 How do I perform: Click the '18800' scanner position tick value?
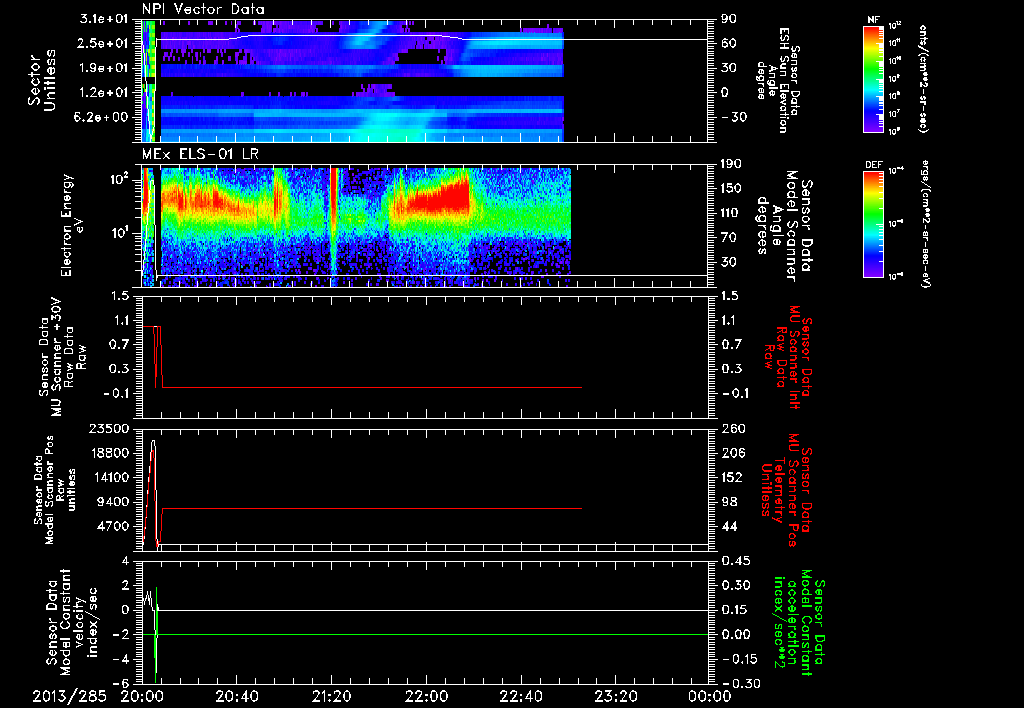[110, 453]
